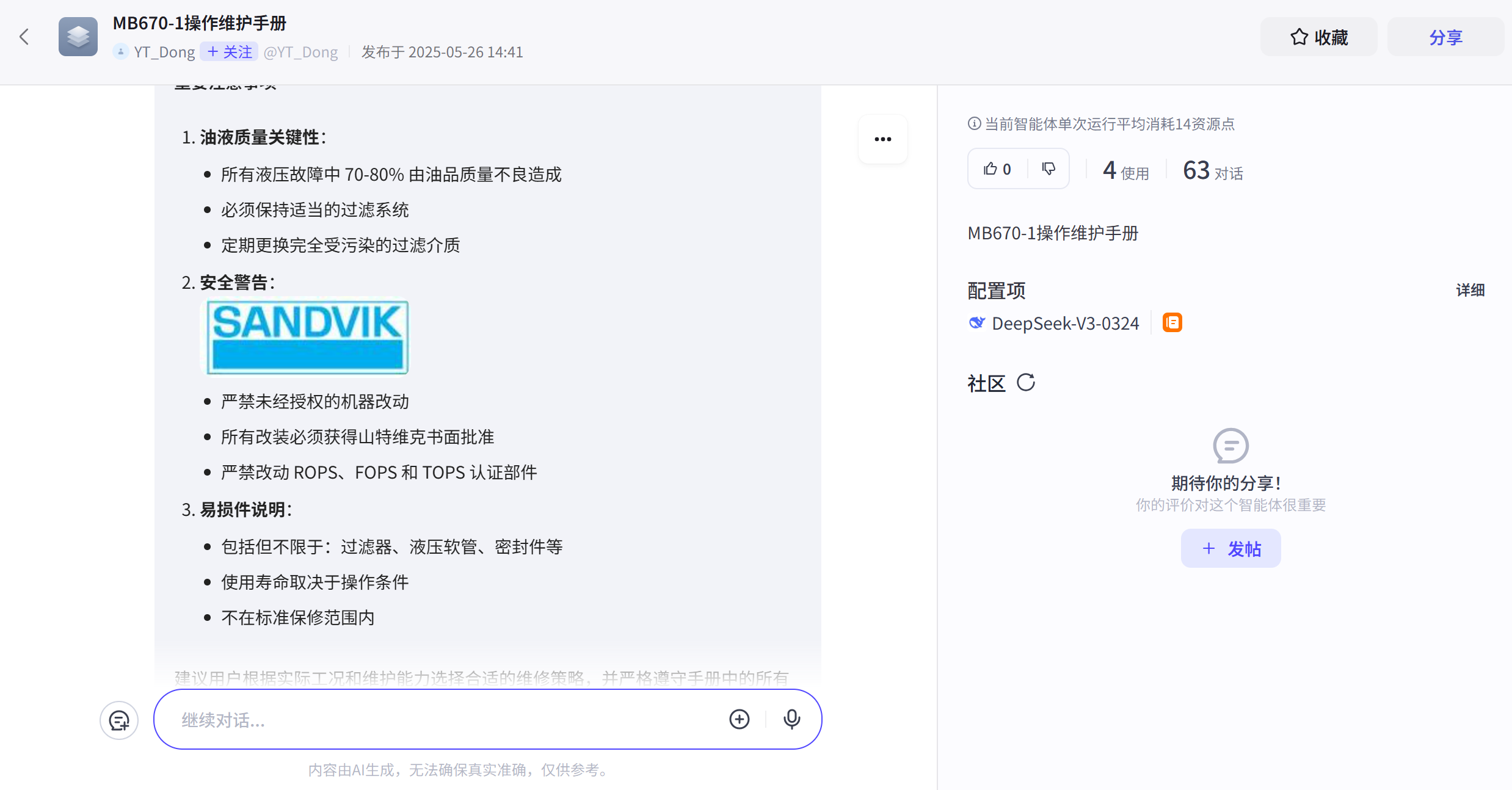Click the 4 使用 usage count
Image resolution: width=1512 pixels, height=790 pixels.
click(x=1125, y=170)
